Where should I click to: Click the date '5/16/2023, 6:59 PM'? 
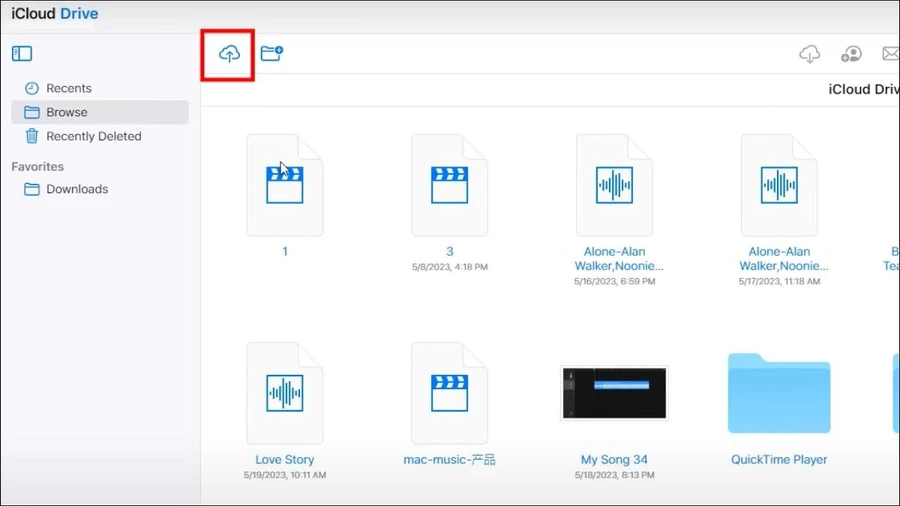(x=614, y=281)
